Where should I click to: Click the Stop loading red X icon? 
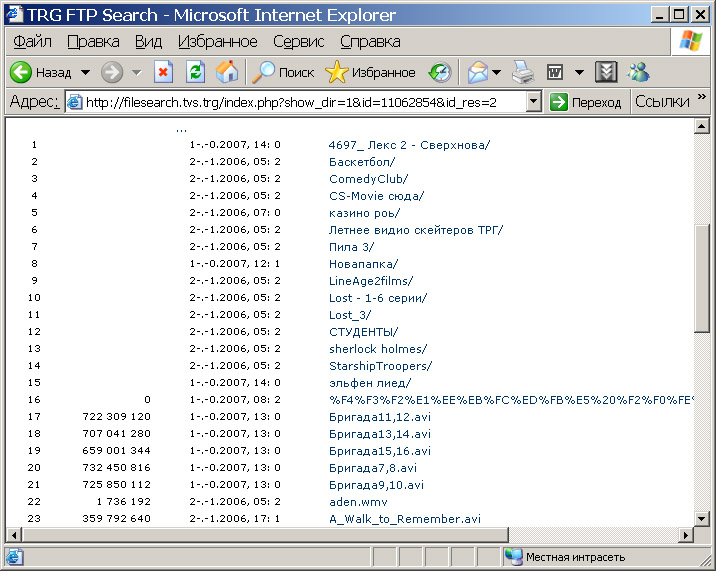(163, 73)
